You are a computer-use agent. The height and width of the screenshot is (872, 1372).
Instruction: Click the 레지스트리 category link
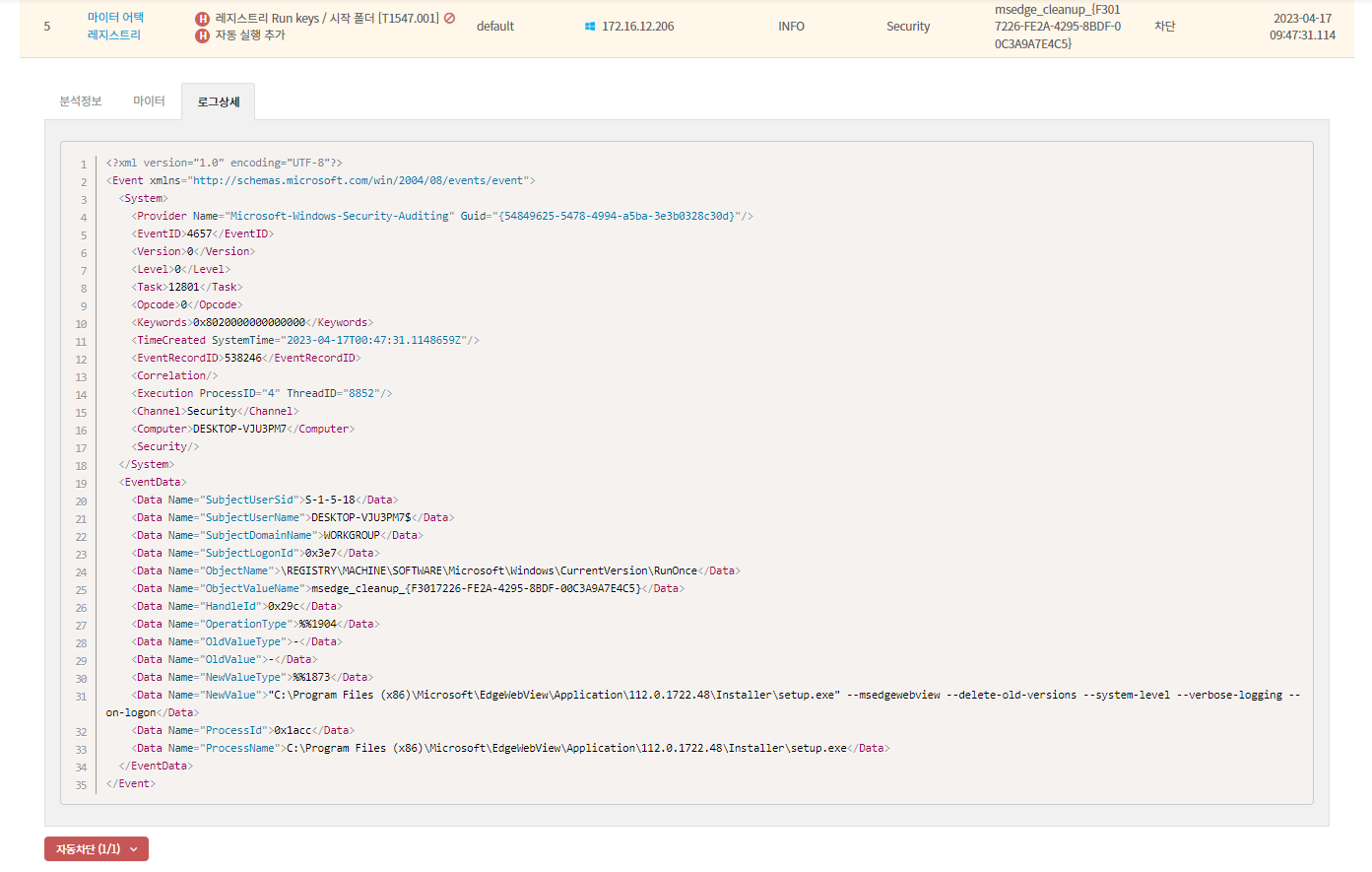114,34
